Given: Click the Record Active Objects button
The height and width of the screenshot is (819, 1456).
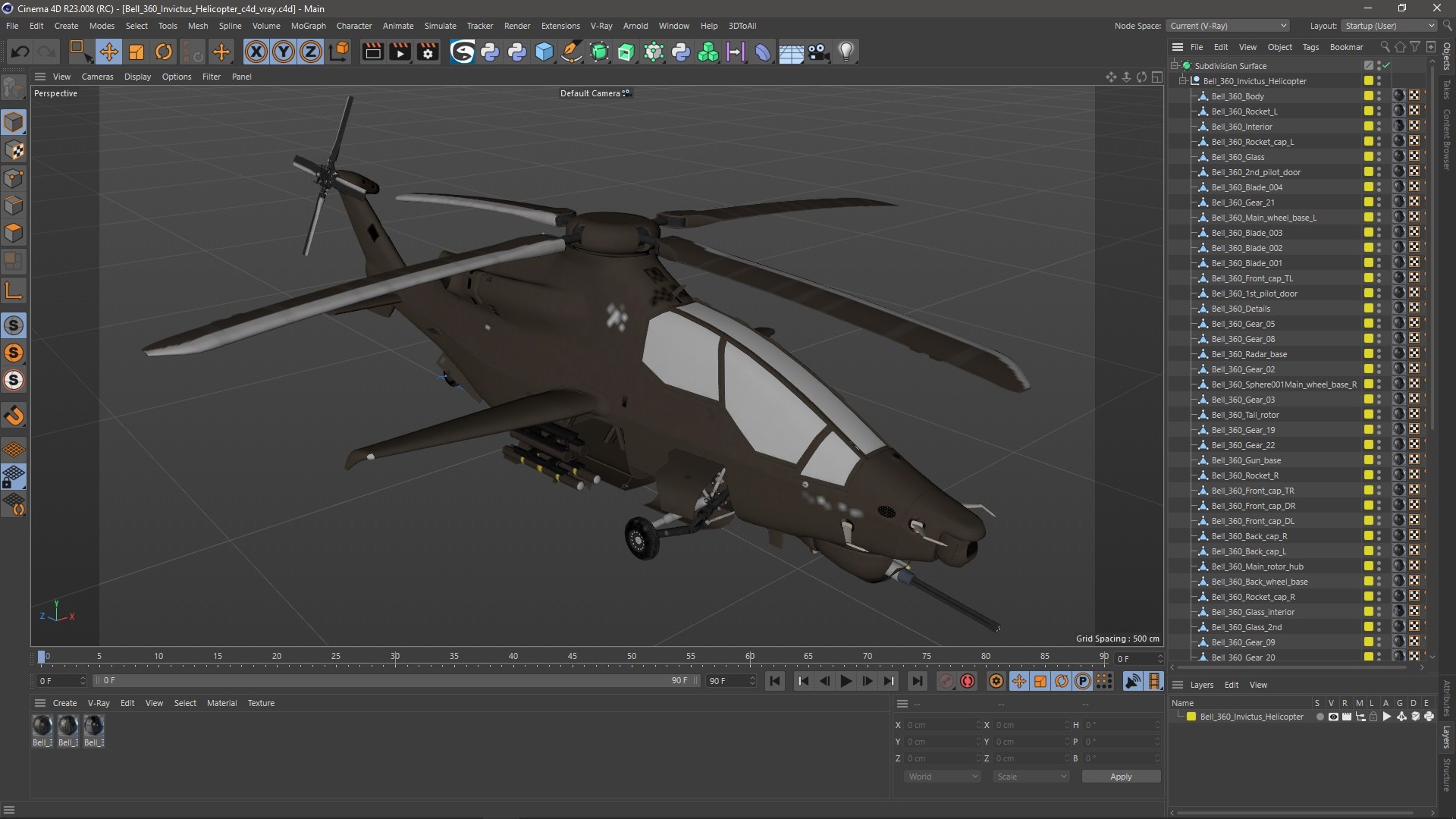Looking at the screenshot, I should [x=946, y=681].
